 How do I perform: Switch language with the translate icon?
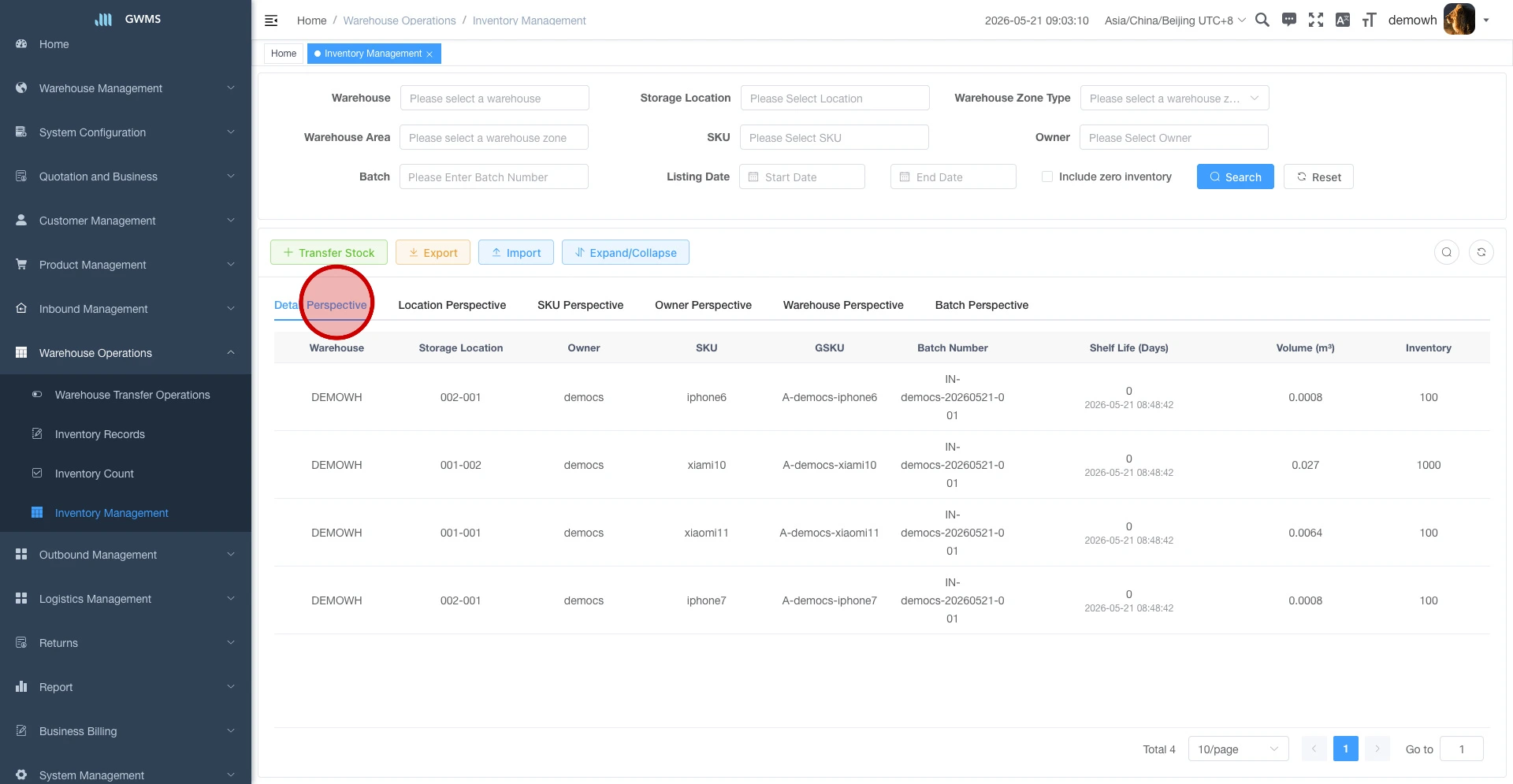[1343, 20]
